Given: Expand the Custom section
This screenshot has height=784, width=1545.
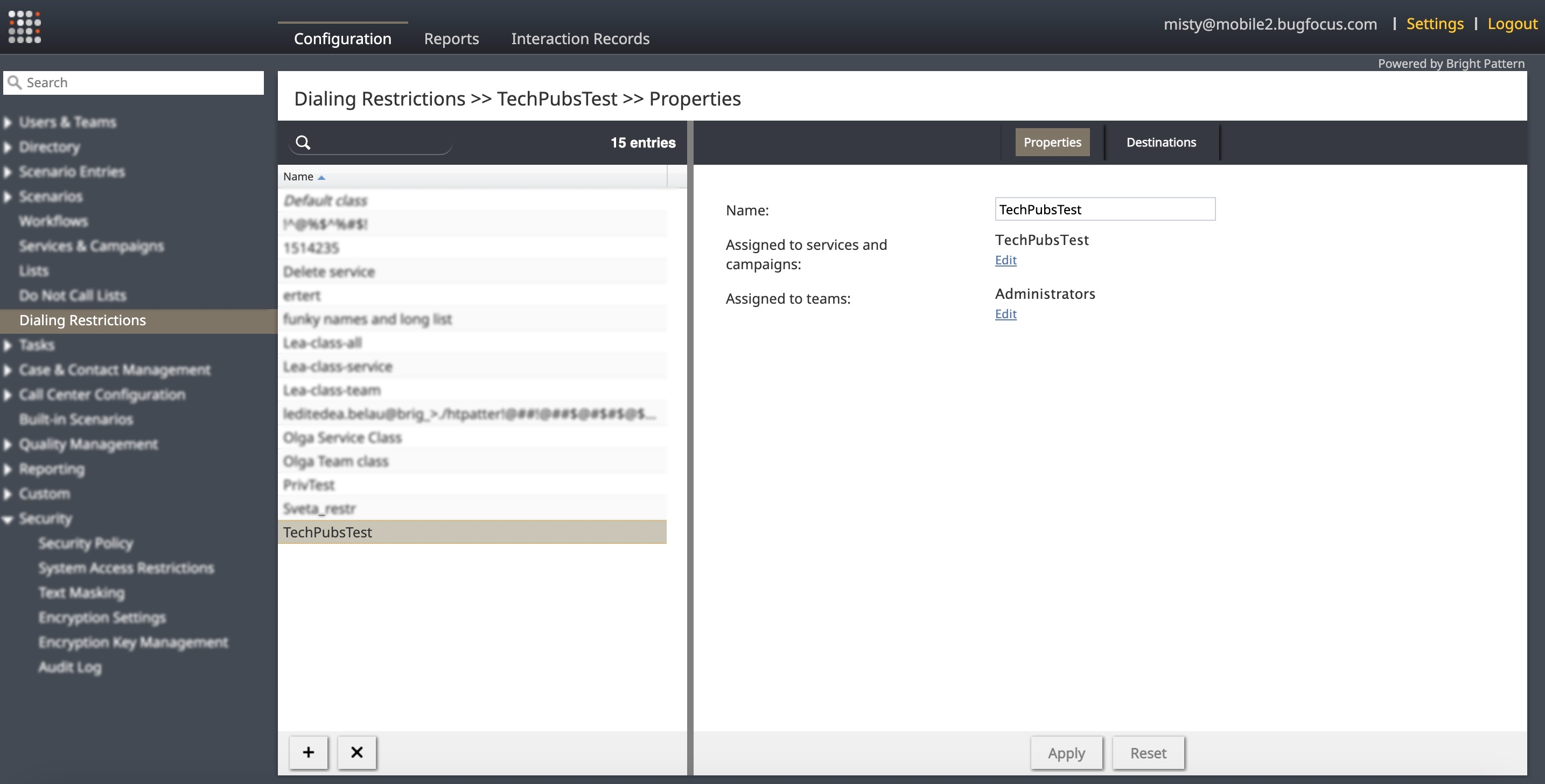Looking at the screenshot, I should pos(7,494).
